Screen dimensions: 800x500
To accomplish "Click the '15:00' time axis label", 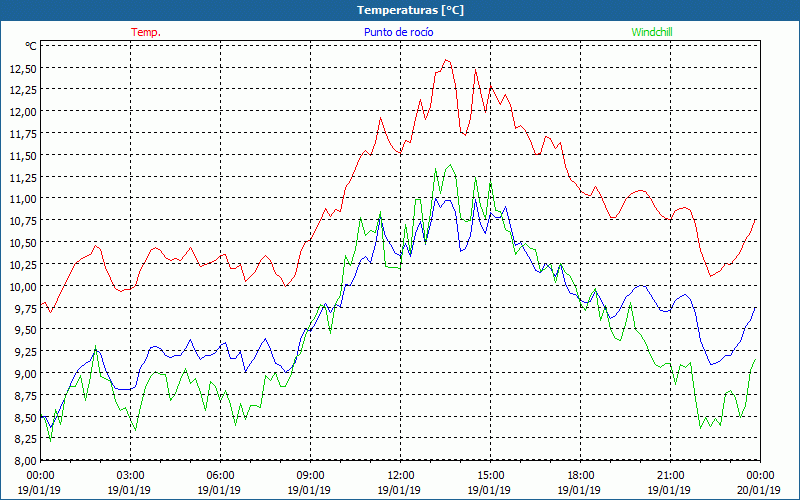I will coord(491,475).
